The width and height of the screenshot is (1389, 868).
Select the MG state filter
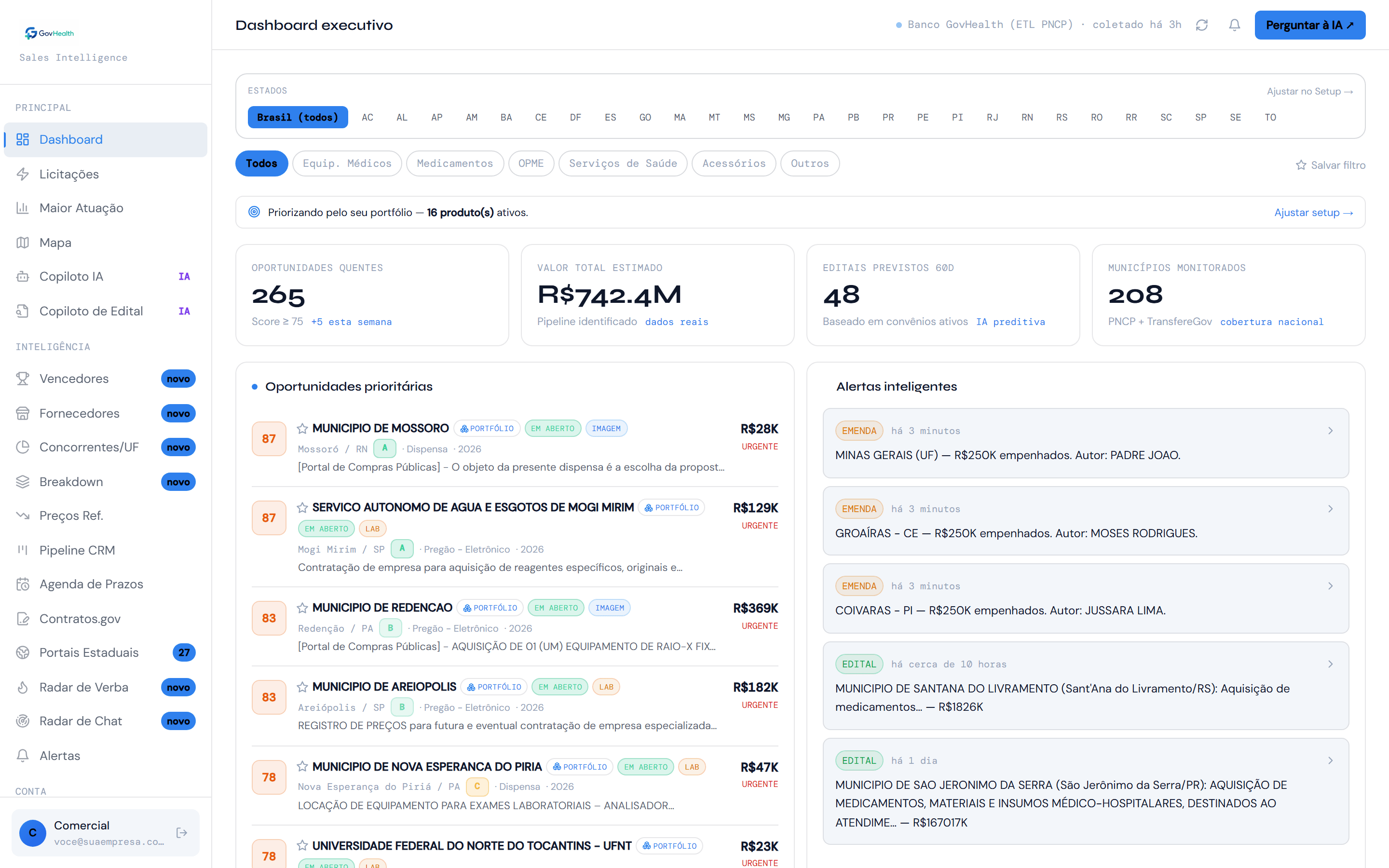tap(784, 117)
